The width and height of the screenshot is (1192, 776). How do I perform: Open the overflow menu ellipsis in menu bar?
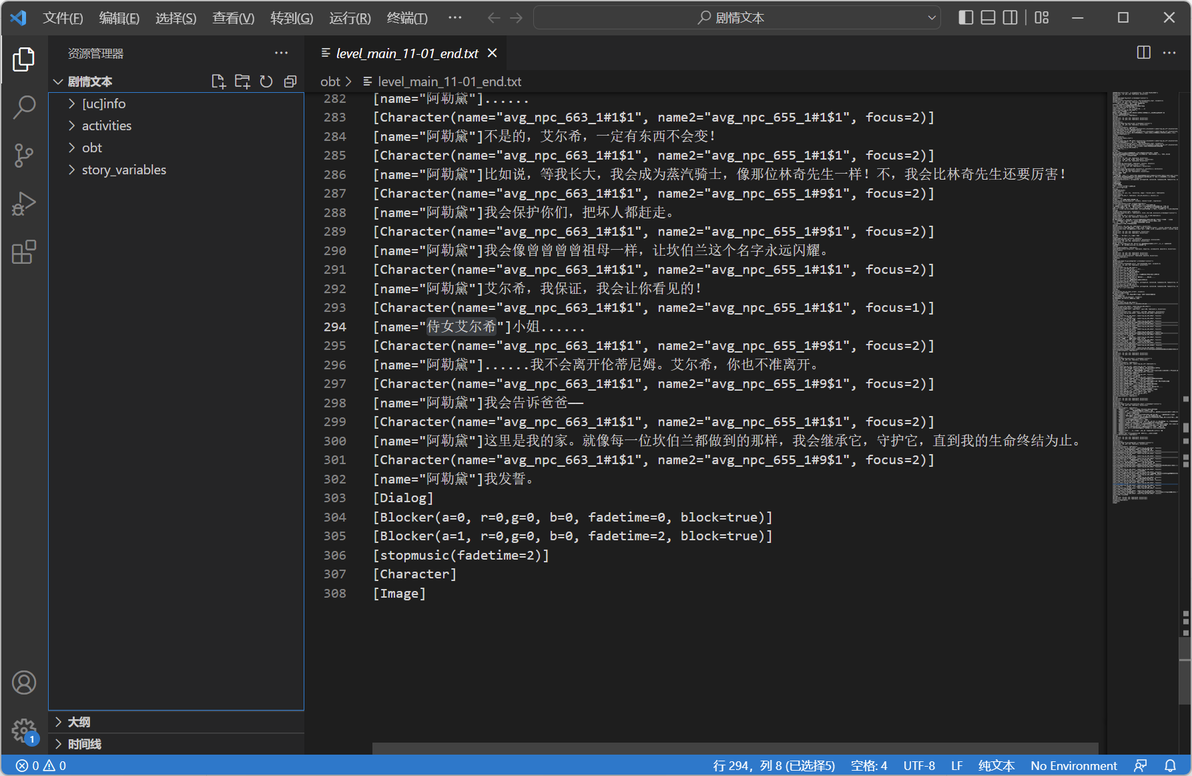coord(455,17)
